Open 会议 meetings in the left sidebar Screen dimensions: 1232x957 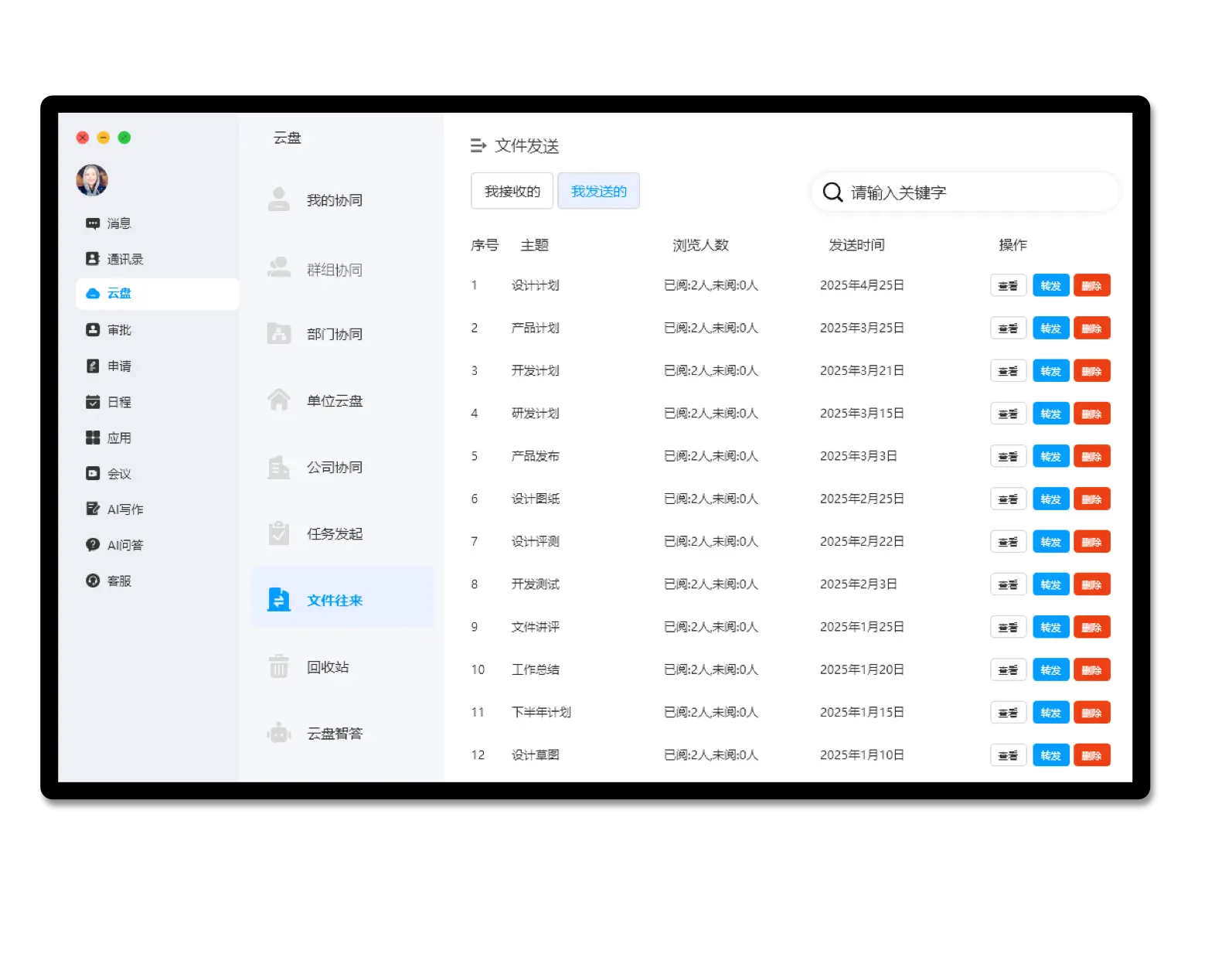(x=108, y=474)
